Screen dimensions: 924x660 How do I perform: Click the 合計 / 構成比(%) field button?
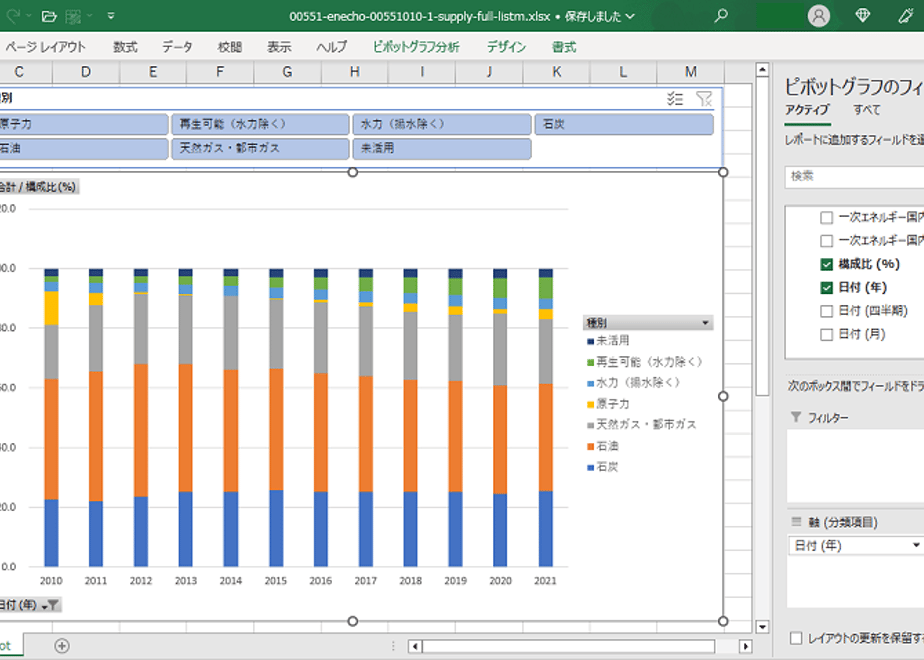click(x=38, y=187)
